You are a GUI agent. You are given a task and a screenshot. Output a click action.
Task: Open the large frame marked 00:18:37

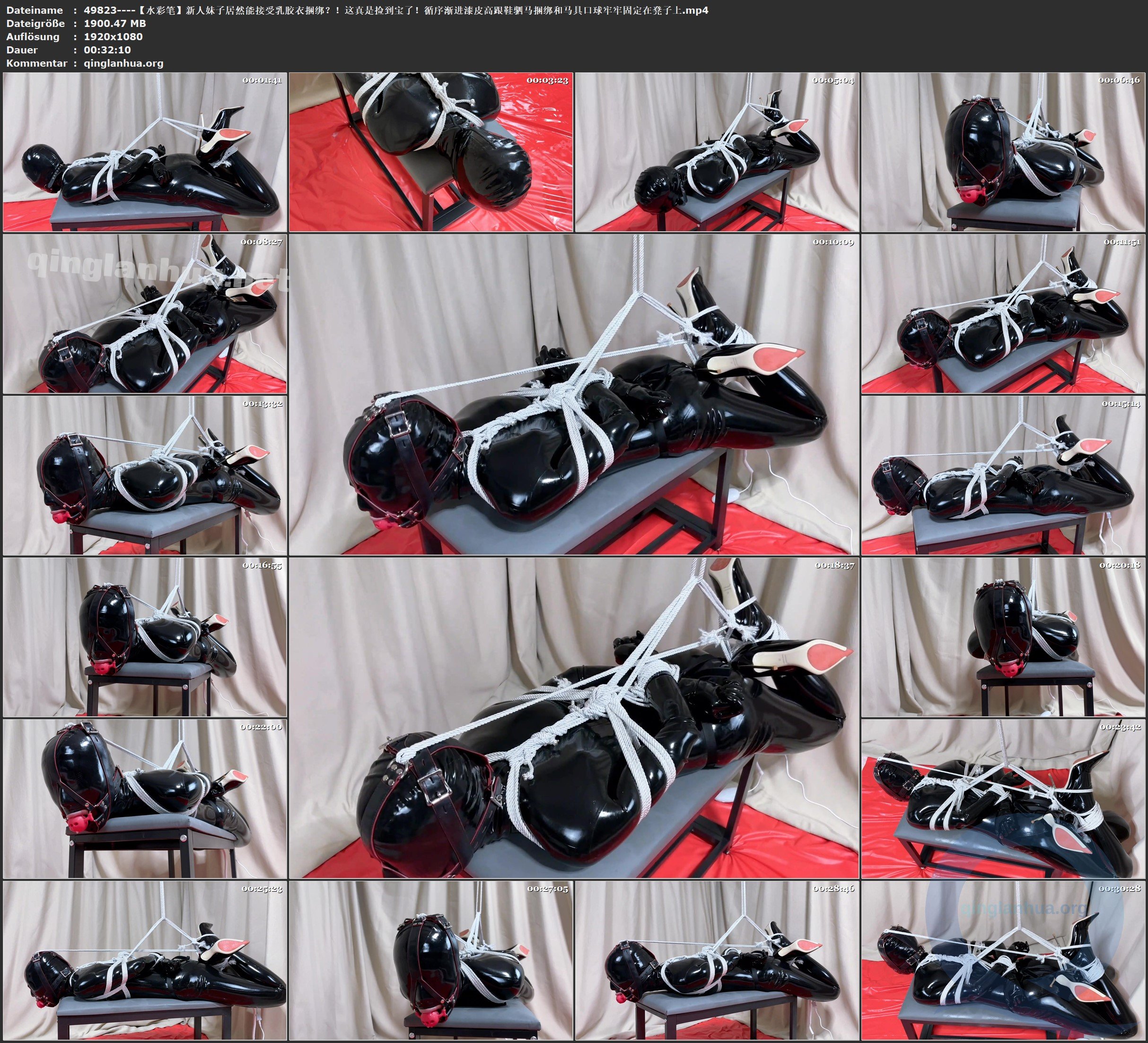(574, 718)
